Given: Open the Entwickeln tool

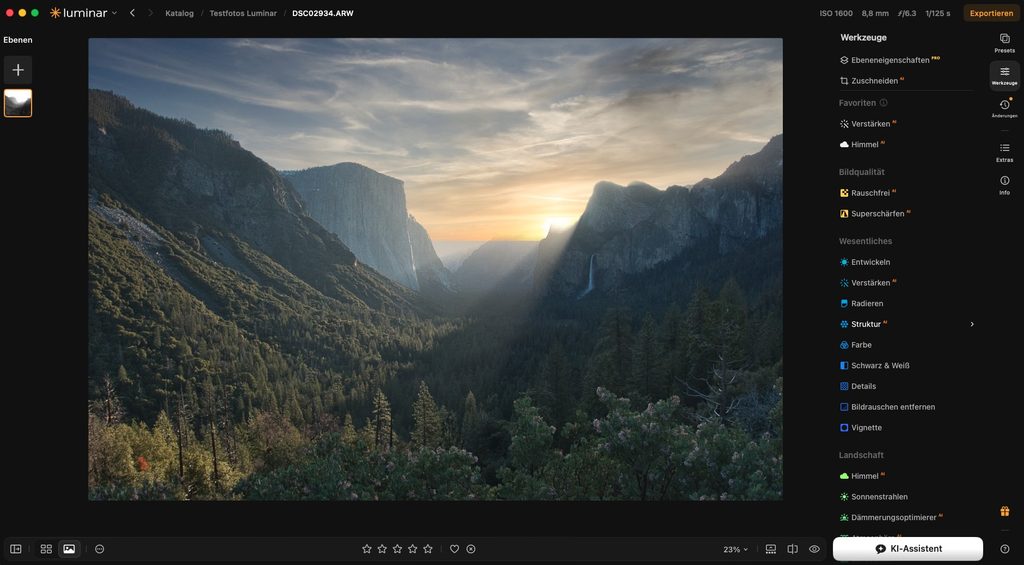Looking at the screenshot, I should pyautogui.click(x=865, y=262).
